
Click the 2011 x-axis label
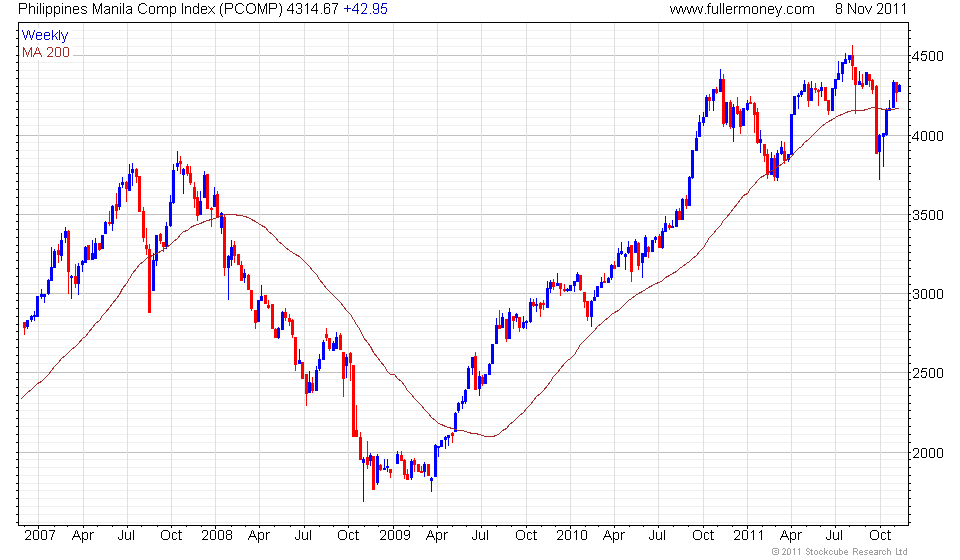click(748, 536)
